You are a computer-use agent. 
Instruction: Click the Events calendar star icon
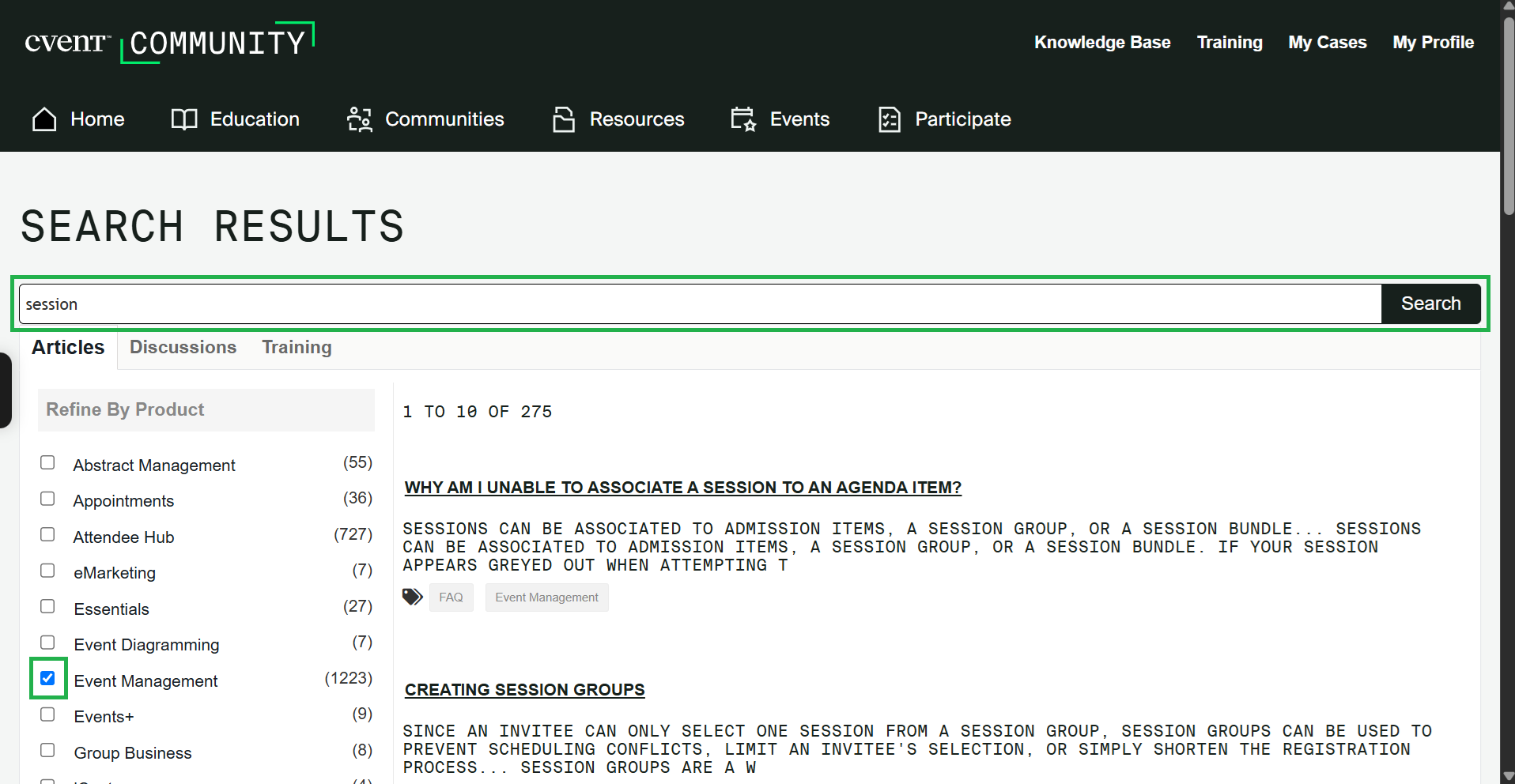(743, 119)
